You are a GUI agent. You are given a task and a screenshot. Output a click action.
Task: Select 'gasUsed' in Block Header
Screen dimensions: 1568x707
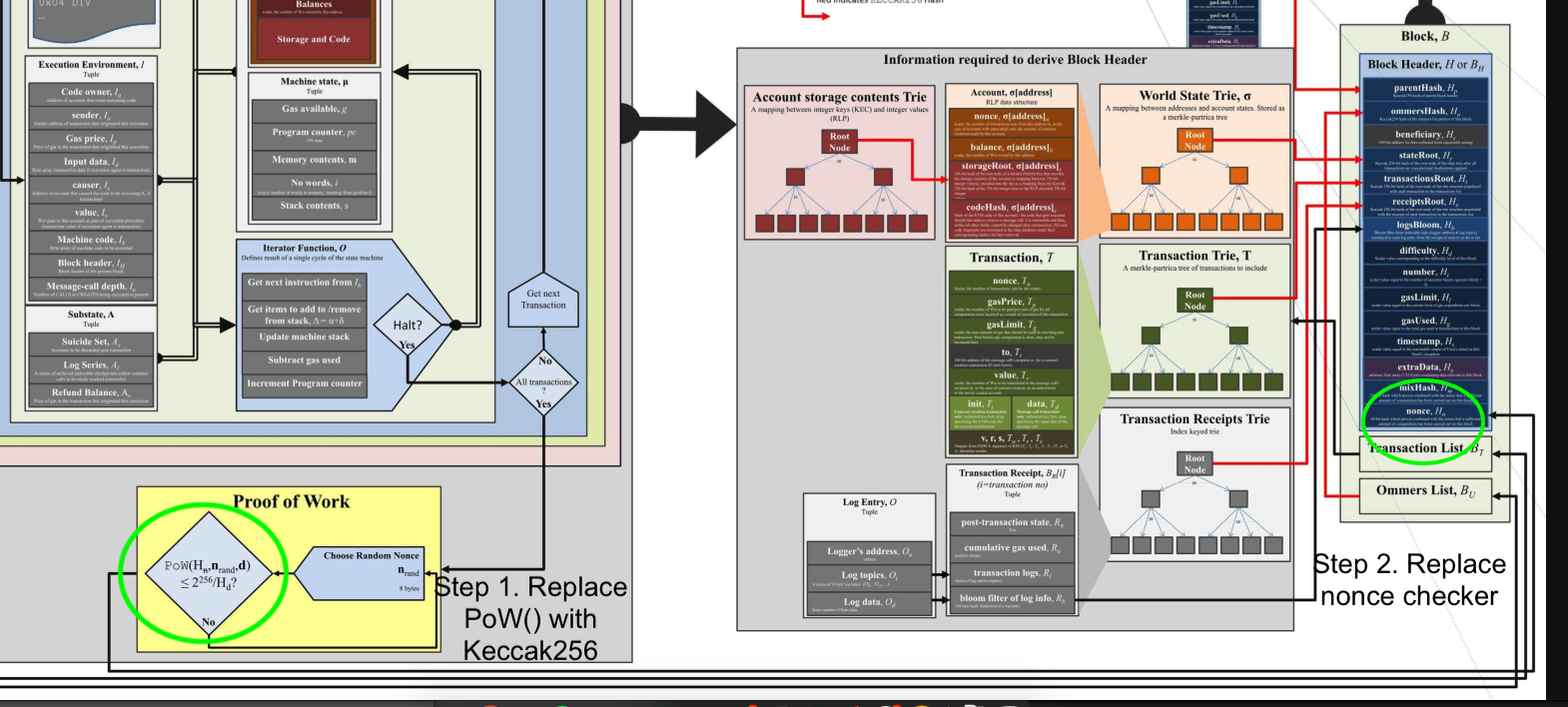click(1425, 324)
